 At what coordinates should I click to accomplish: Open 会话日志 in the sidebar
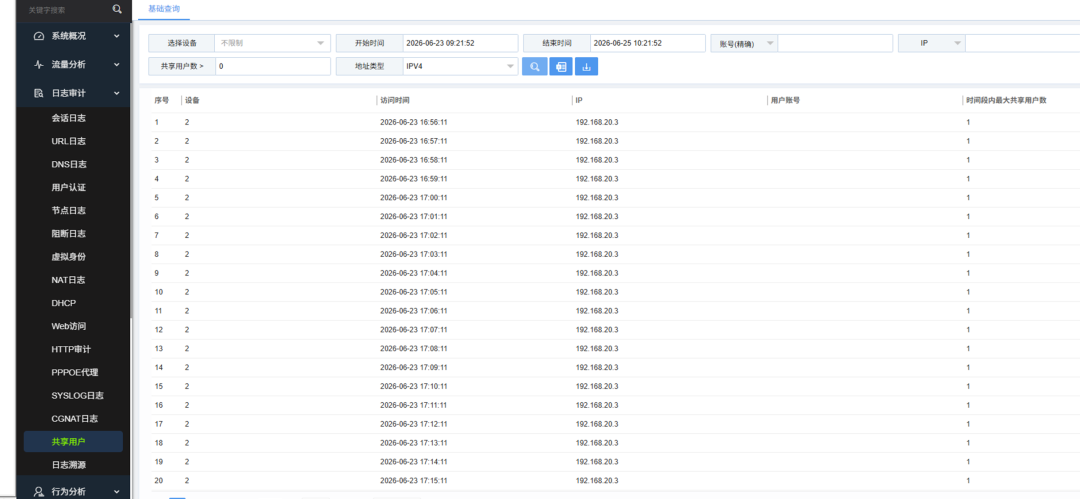pos(68,118)
